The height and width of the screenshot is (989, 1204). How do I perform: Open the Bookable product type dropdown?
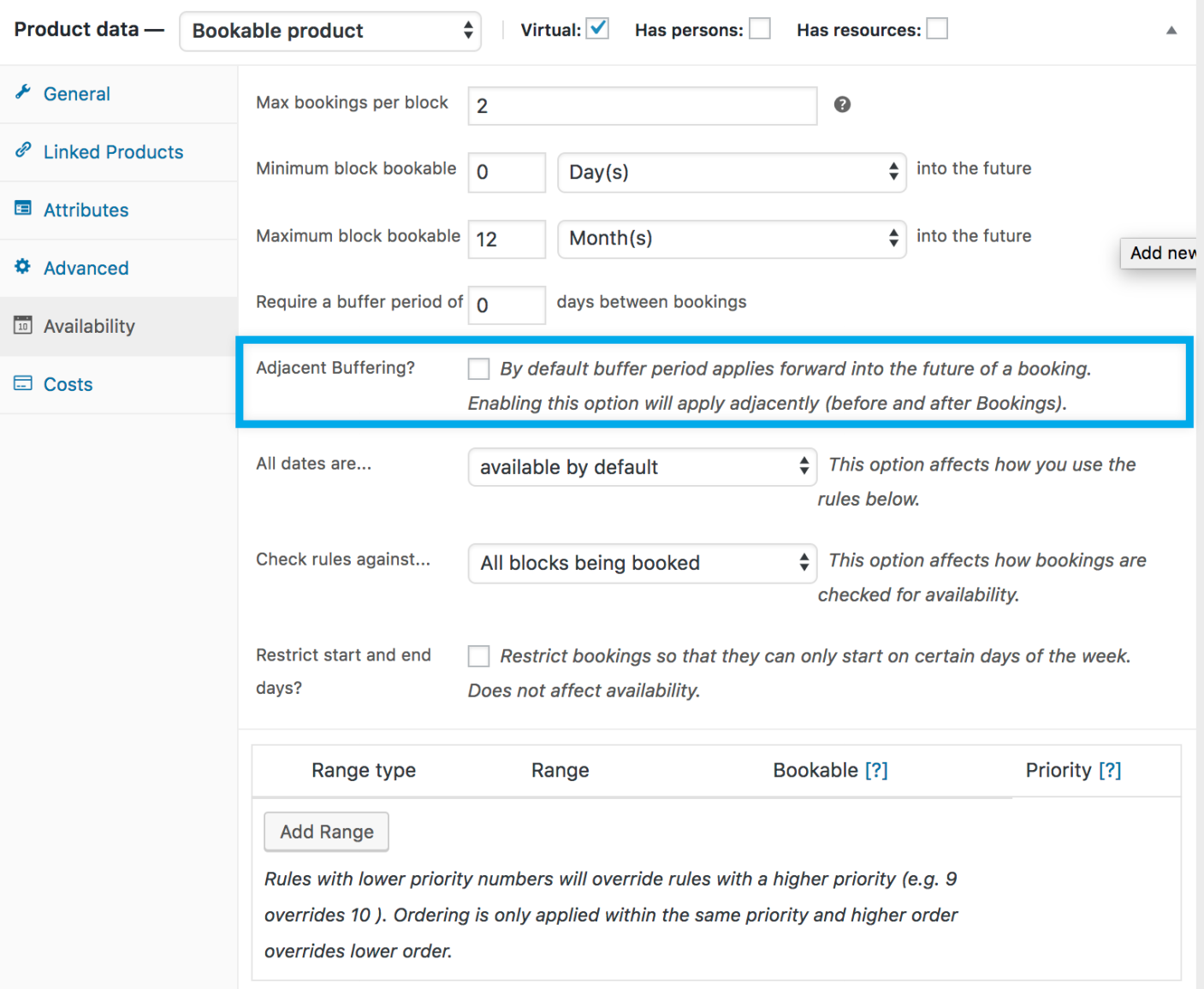tap(330, 31)
